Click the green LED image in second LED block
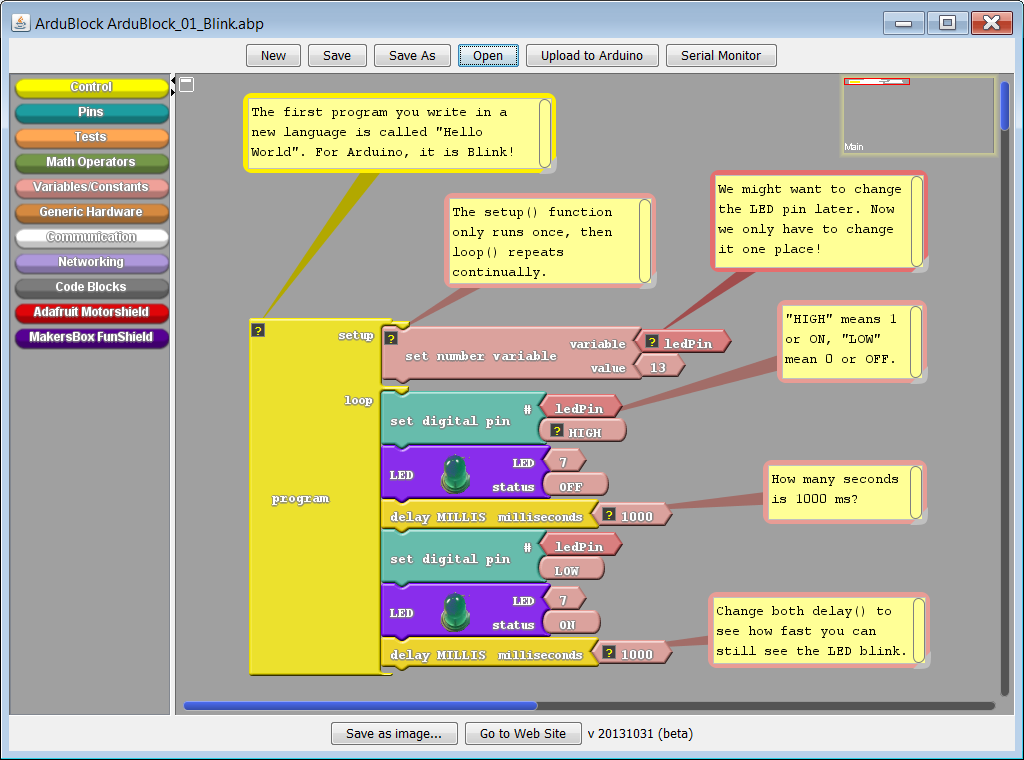This screenshot has width=1024, height=760. click(456, 612)
